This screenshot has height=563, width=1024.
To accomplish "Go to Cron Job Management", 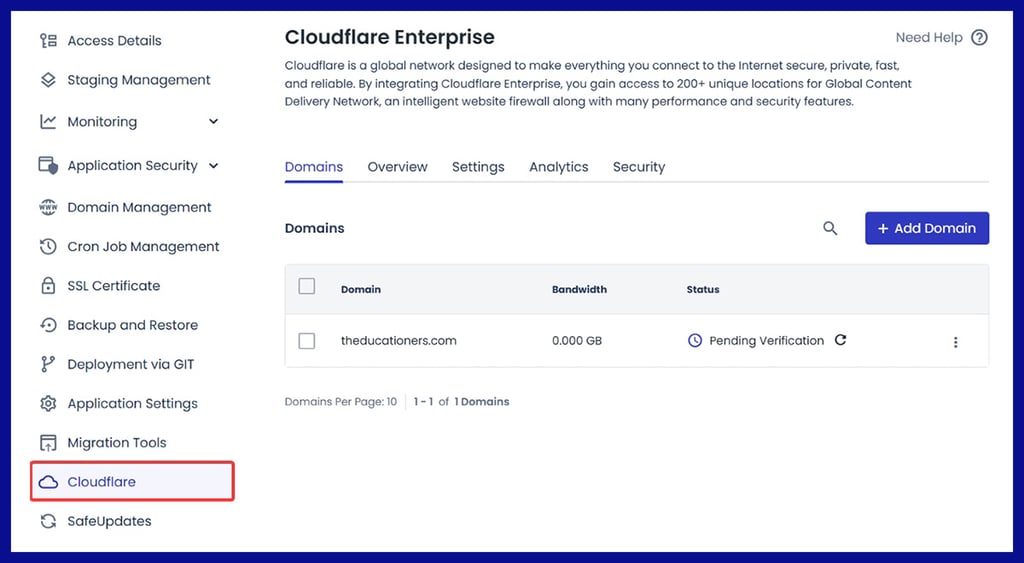I will [x=143, y=247].
